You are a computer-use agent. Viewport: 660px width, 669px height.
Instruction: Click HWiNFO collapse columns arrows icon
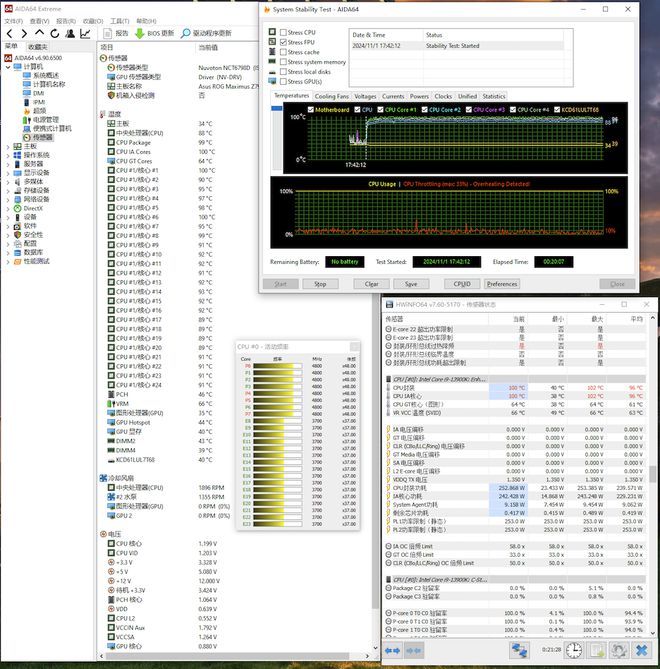[414, 651]
